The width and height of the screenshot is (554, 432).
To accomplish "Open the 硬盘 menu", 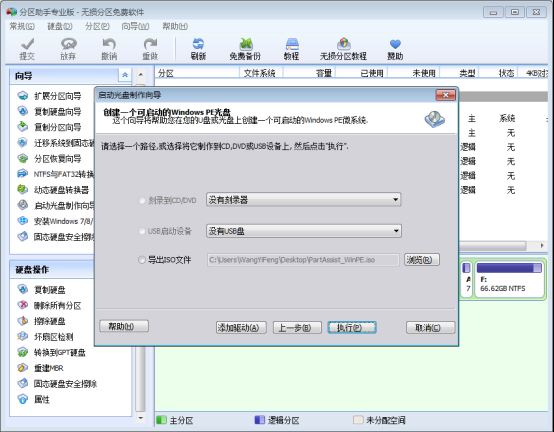I will 60,26.
